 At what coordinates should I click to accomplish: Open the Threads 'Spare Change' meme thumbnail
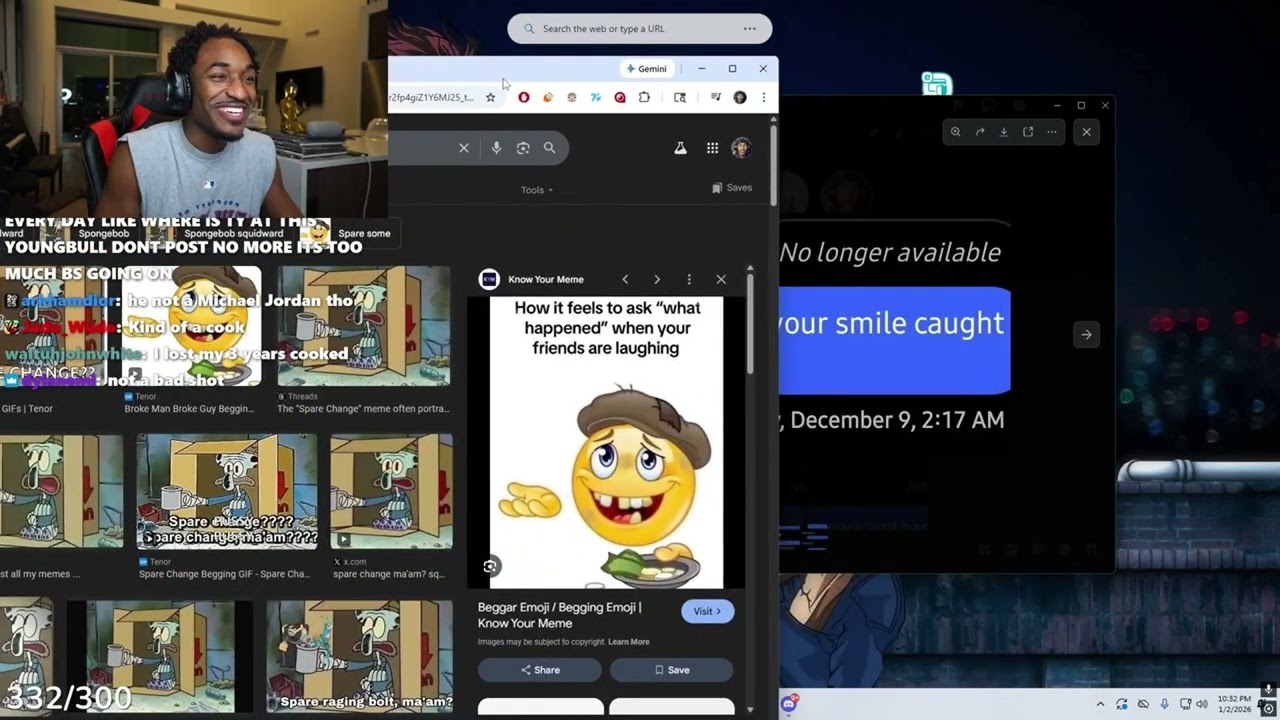click(364, 326)
